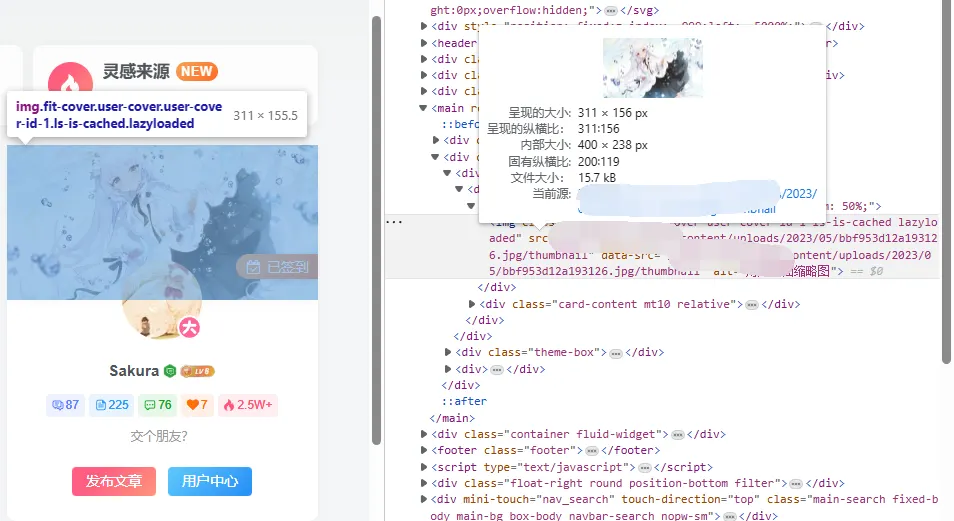Click the 固有纵横比 200:119 value

click(599, 162)
